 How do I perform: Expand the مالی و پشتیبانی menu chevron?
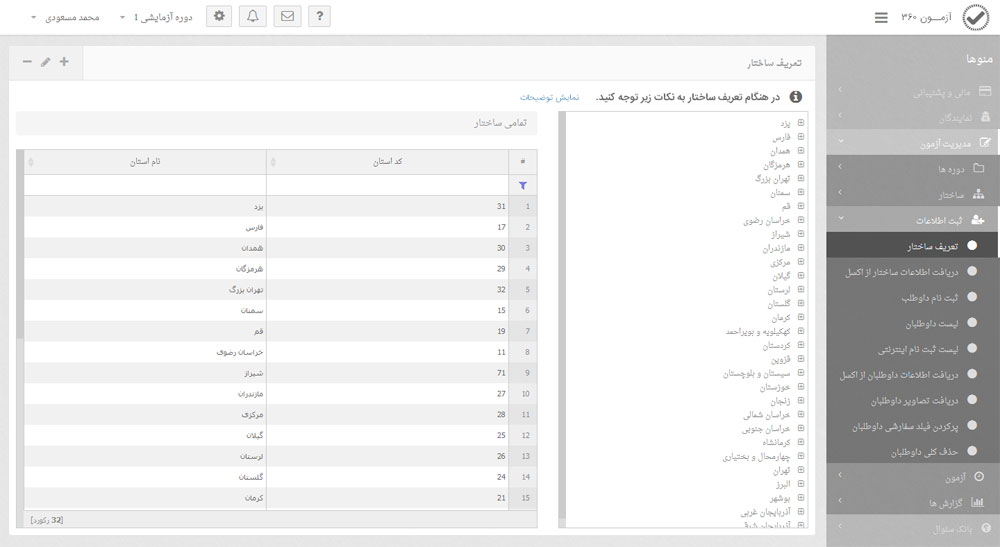tap(840, 90)
